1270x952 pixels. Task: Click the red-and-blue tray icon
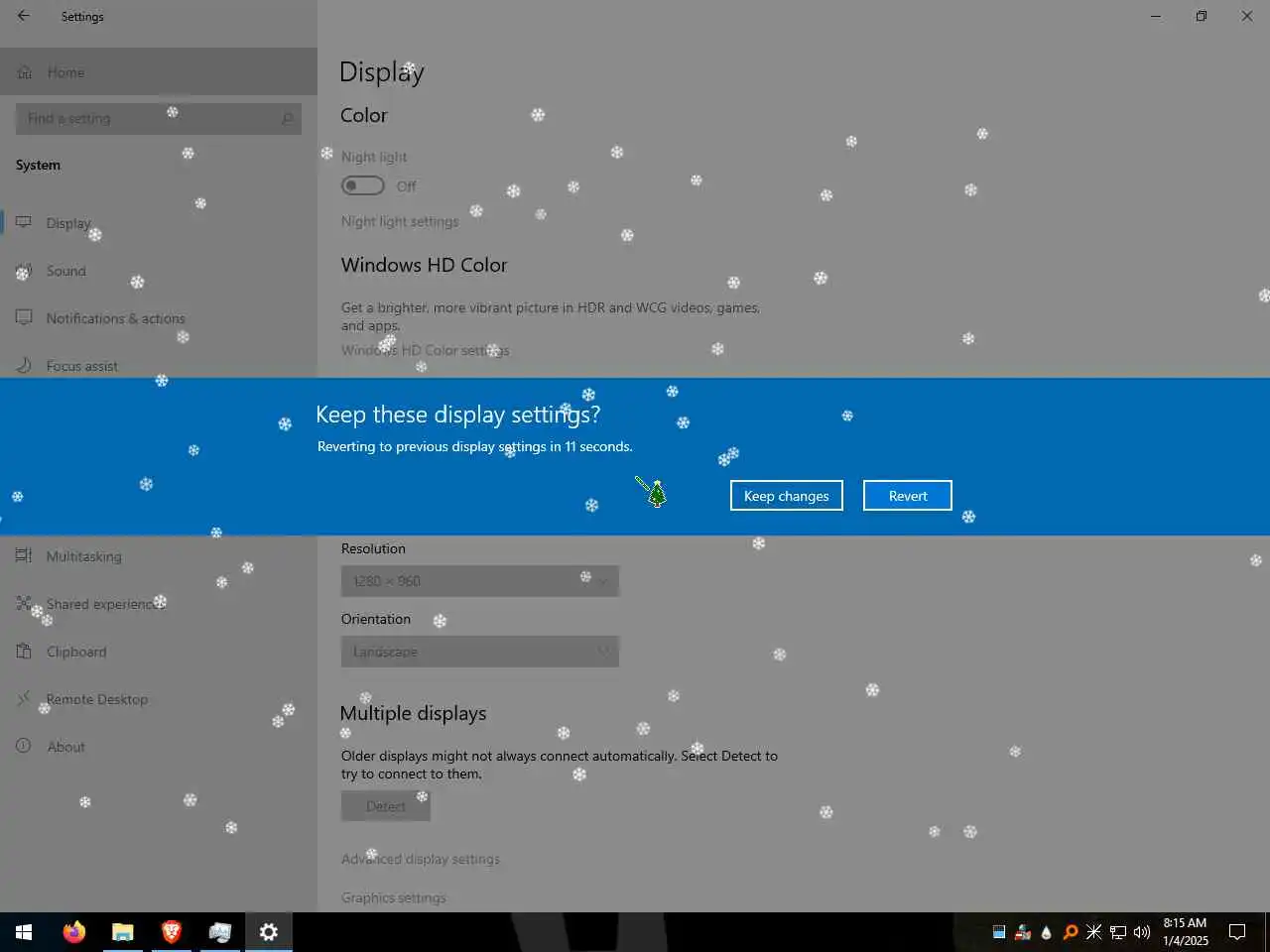1023,932
